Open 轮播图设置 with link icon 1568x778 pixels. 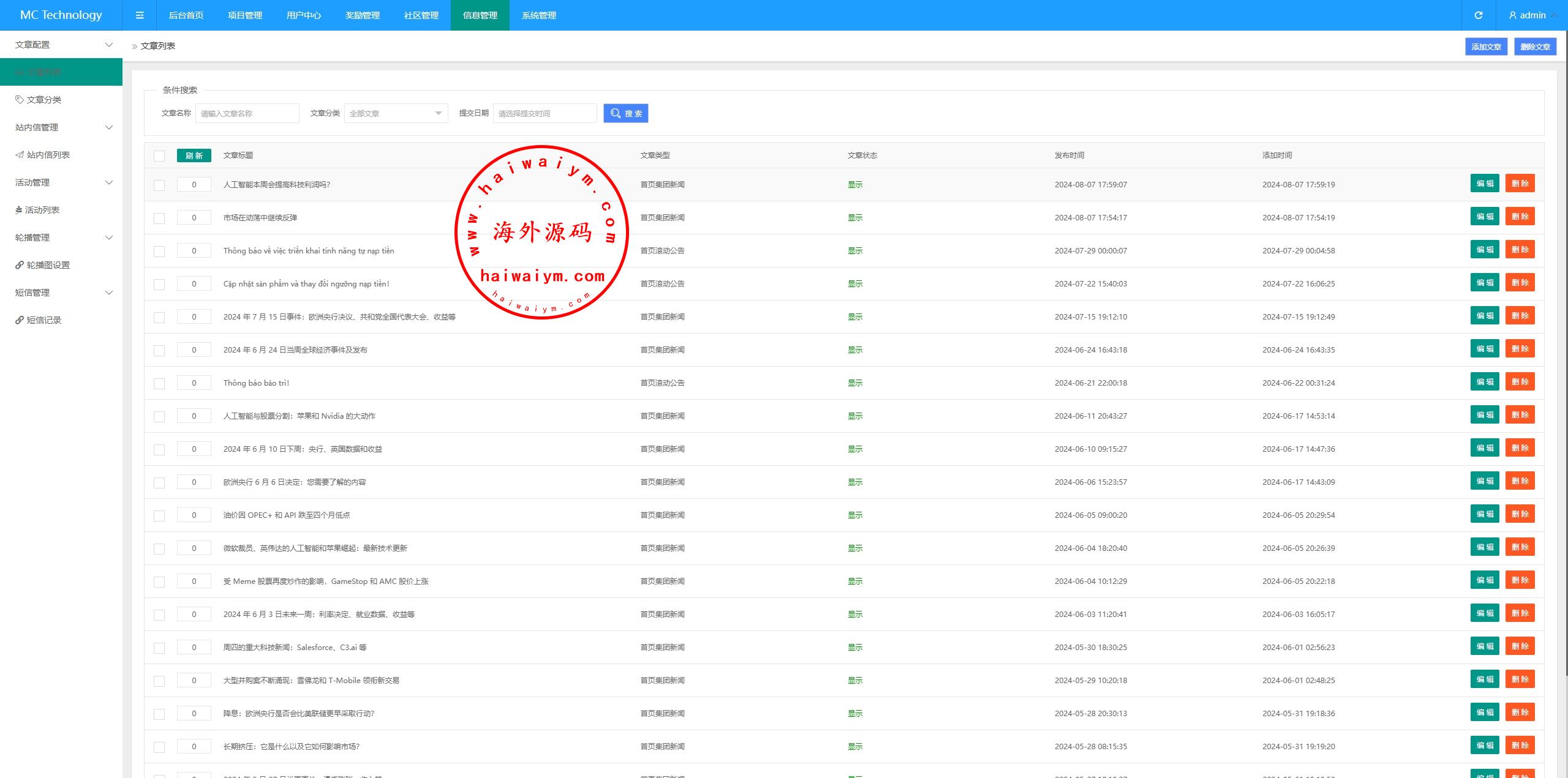pos(48,265)
